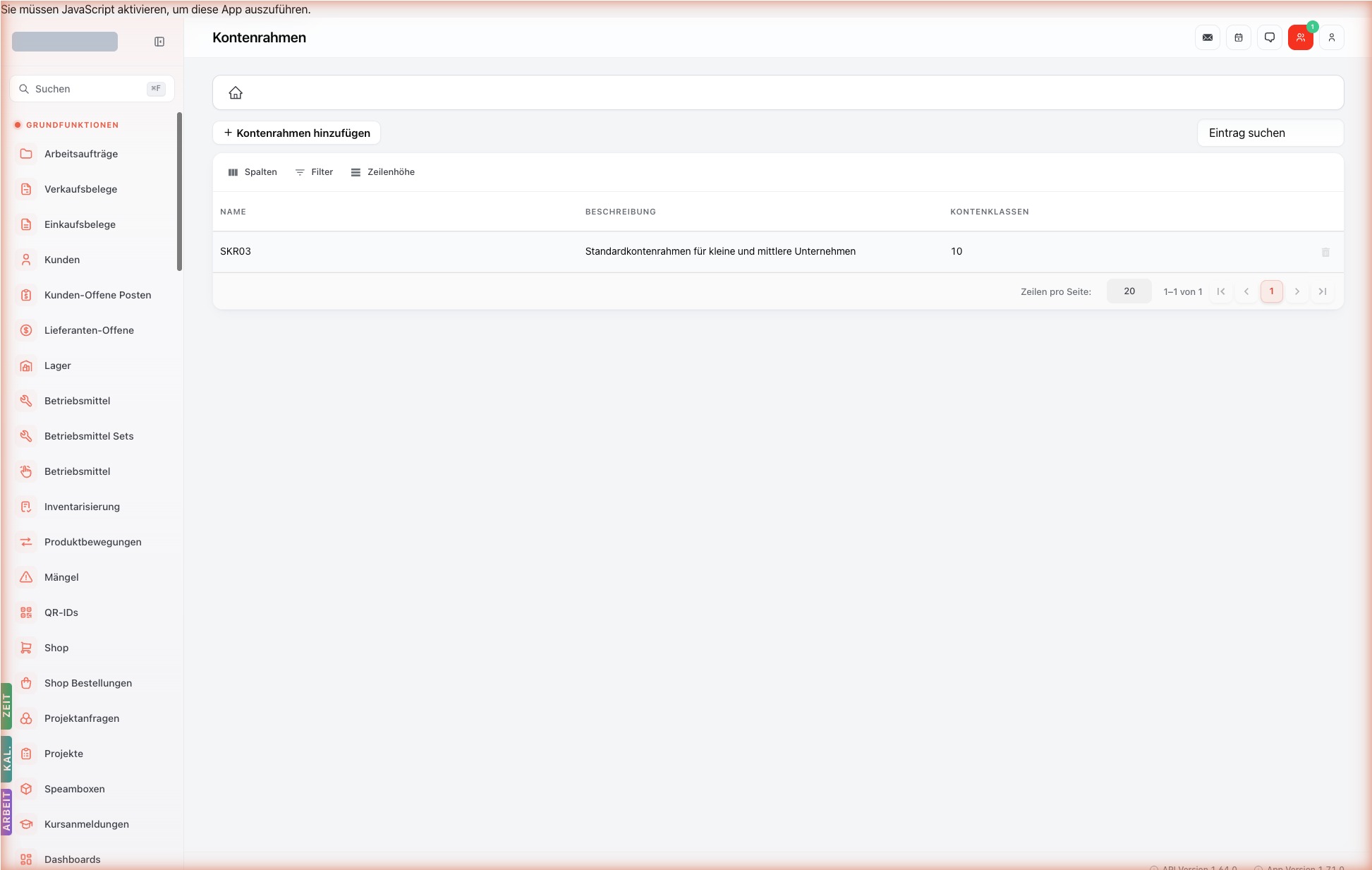Click the Inventarisierung checklist icon

26,507
